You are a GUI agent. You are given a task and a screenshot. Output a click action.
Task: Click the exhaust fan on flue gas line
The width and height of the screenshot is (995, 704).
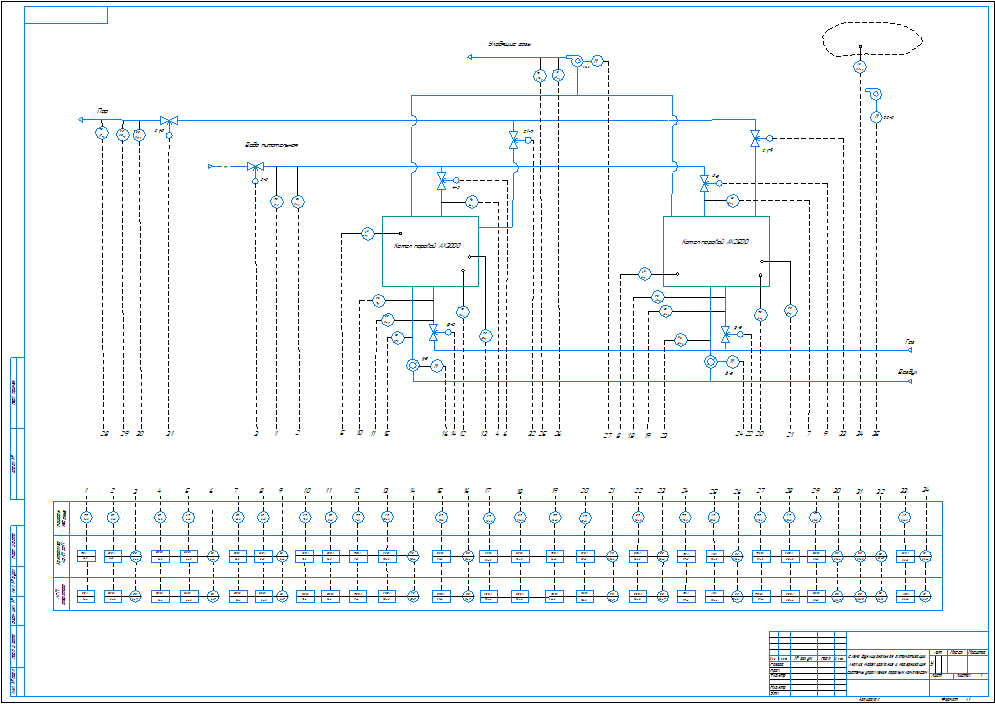[x=577, y=61]
